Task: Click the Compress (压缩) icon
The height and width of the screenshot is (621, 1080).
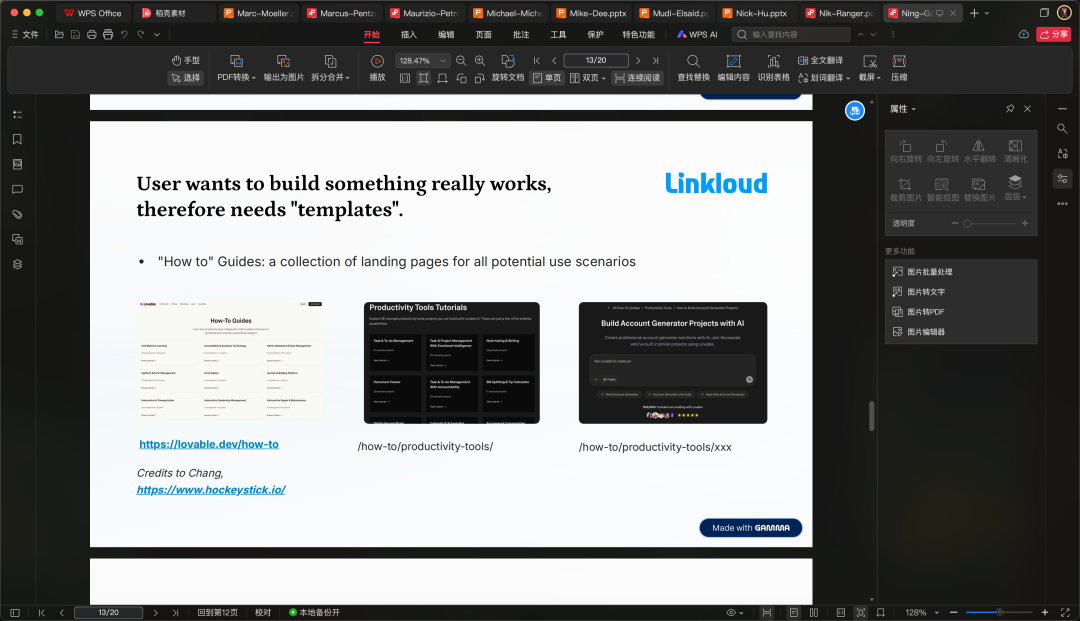Action: point(899,61)
